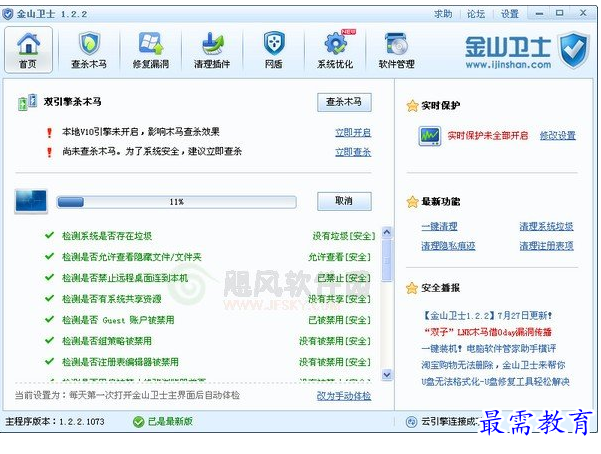Image resolution: width=601 pixels, height=454 pixels.
Task: Select row 检测是否组策略被禁用
Action: click(210, 341)
